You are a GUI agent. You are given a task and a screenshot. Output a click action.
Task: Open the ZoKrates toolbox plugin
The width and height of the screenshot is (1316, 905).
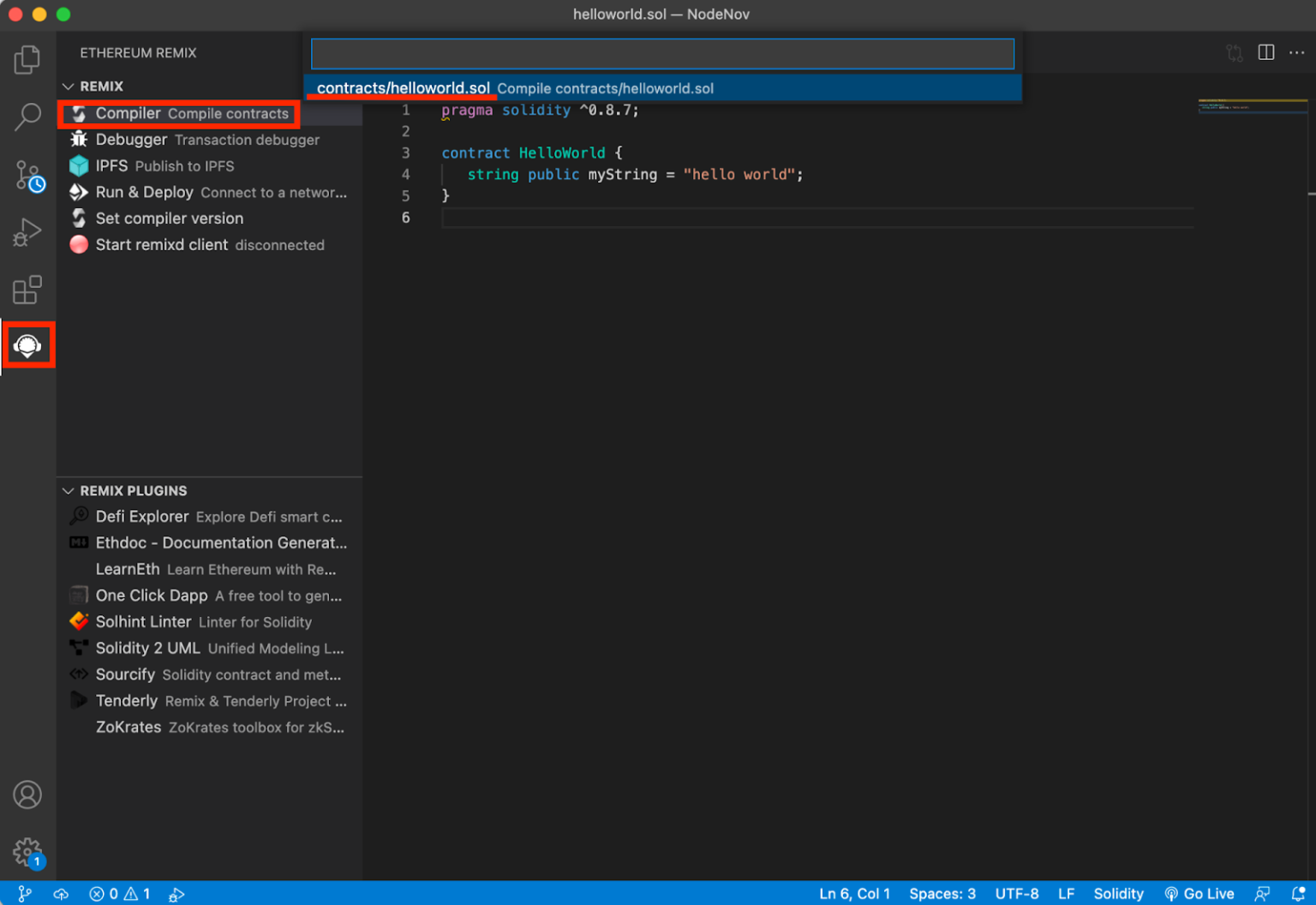click(x=129, y=727)
